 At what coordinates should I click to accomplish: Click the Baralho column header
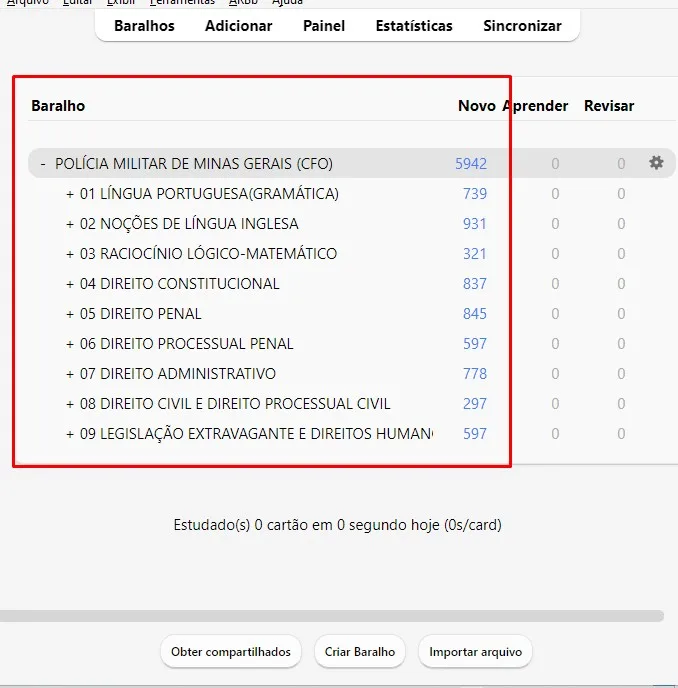click(58, 106)
